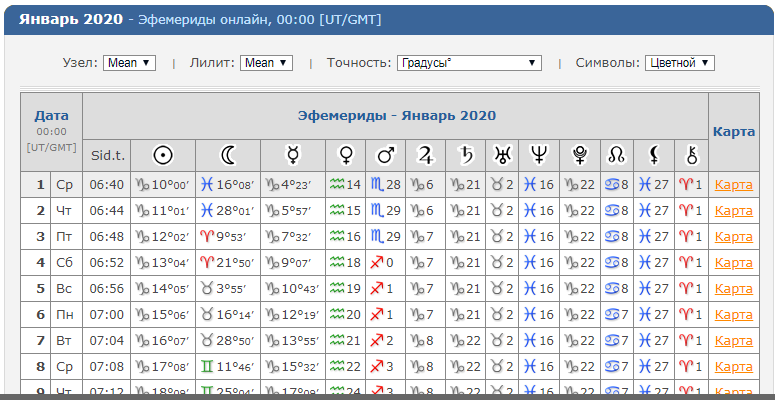This screenshot has height=400, width=775.
Task: Click the Venus symbol column header
Action: coord(345,156)
